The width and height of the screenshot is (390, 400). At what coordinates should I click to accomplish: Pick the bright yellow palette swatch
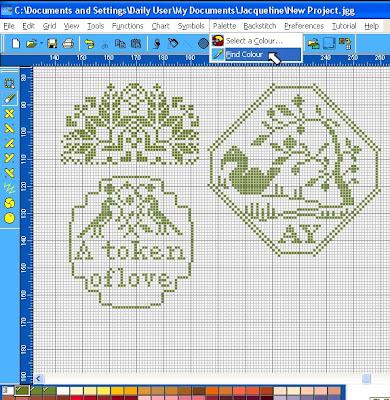(104, 391)
